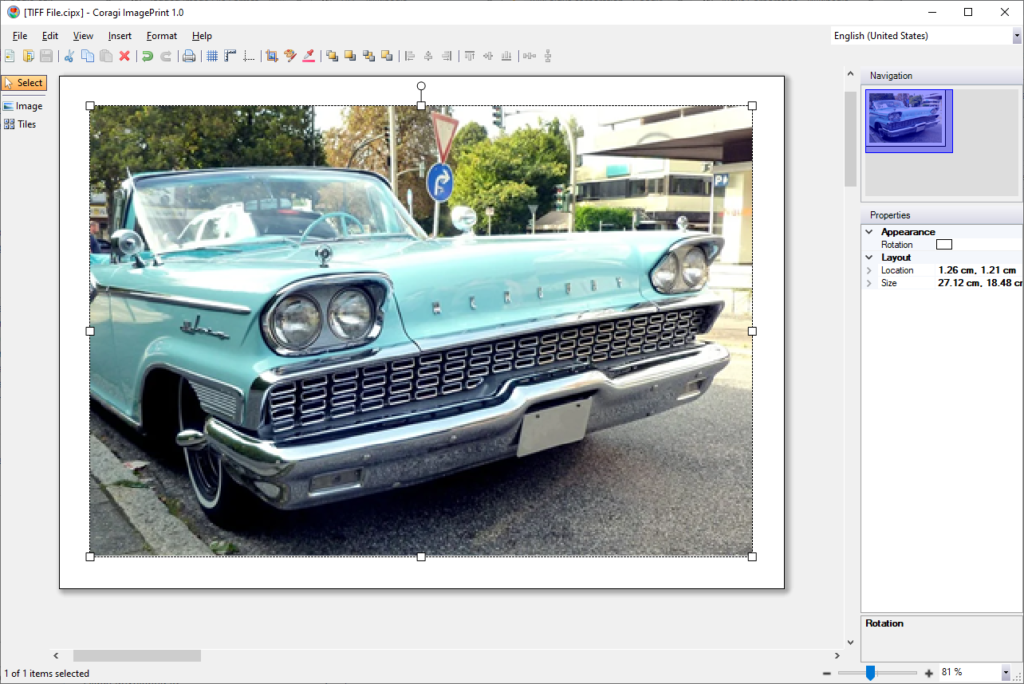Viewport: 1024px width, 684px height.
Task: Click the New document icon
Action: point(10,56)
